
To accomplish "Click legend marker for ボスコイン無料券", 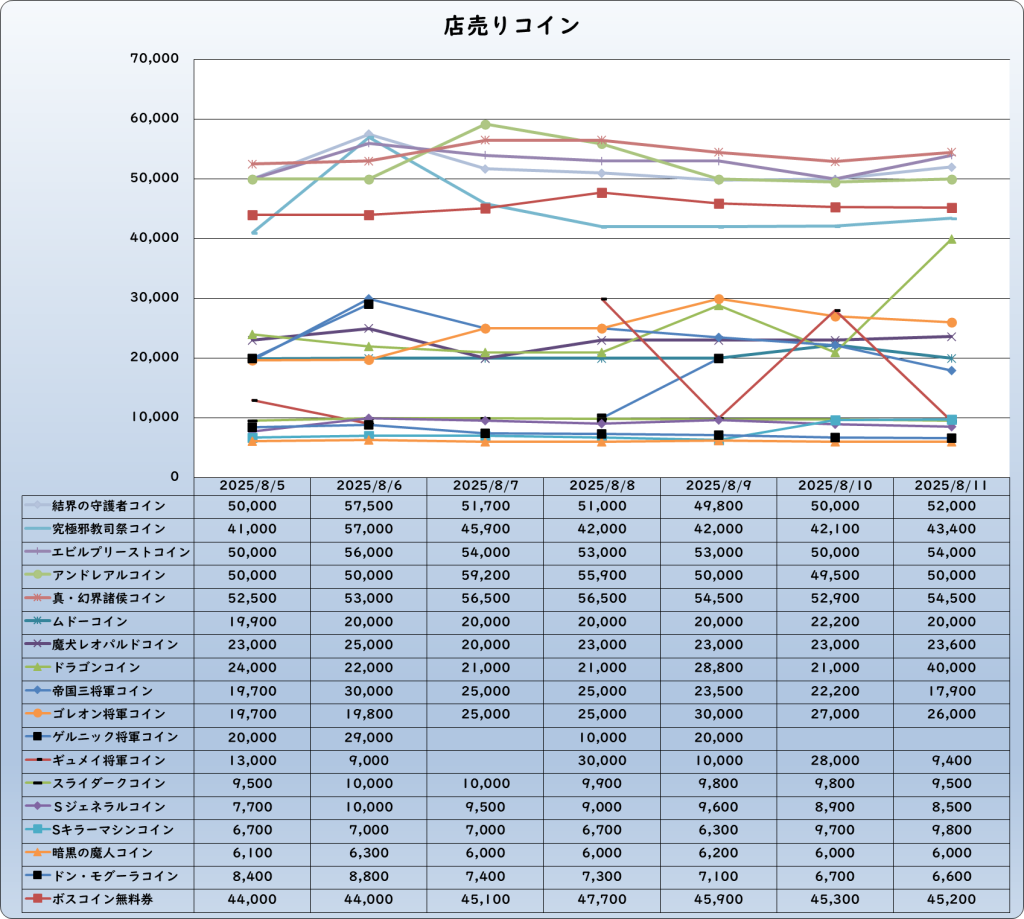I will [37, 899].
